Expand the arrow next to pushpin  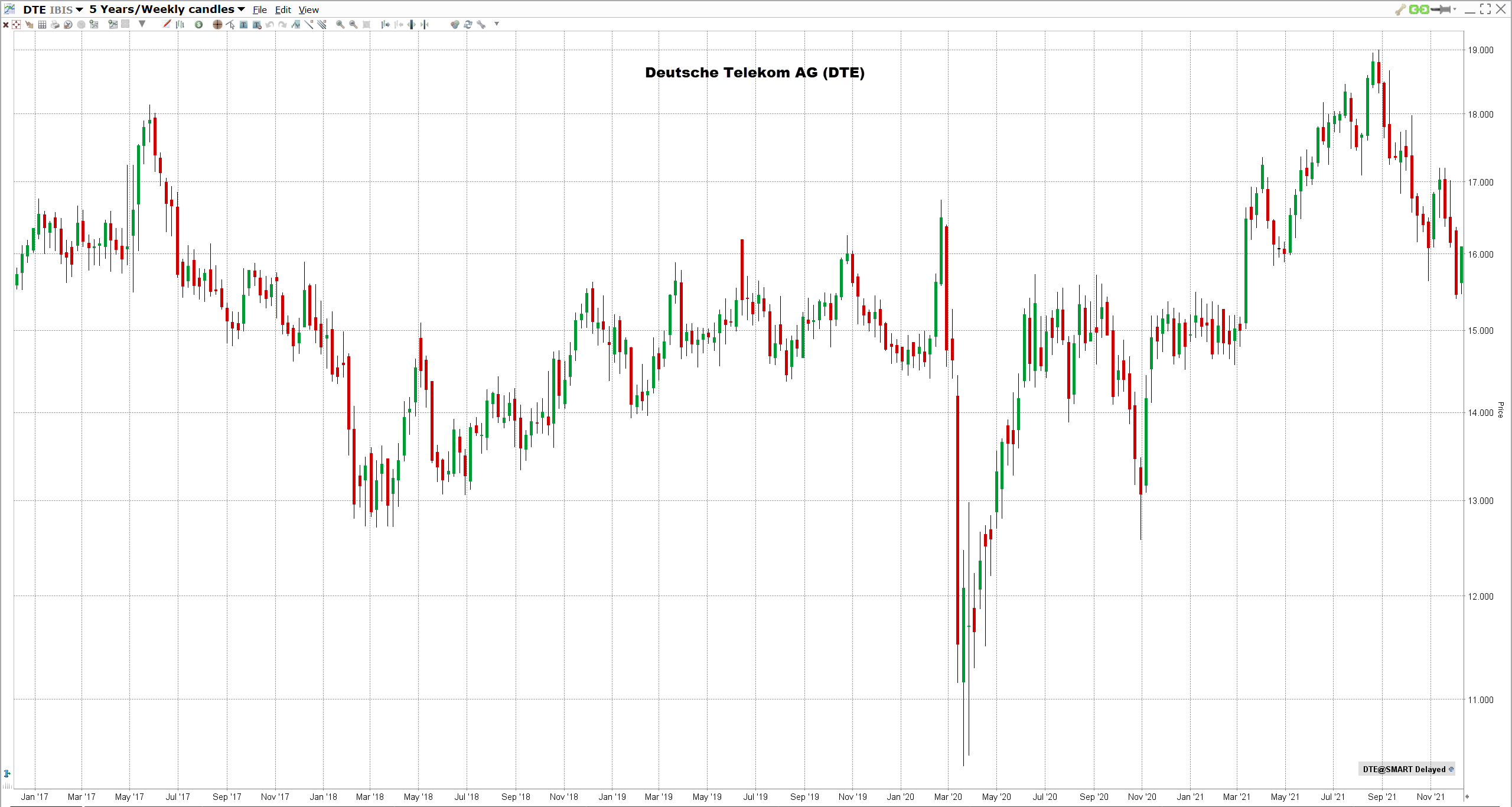(1455, 9)
